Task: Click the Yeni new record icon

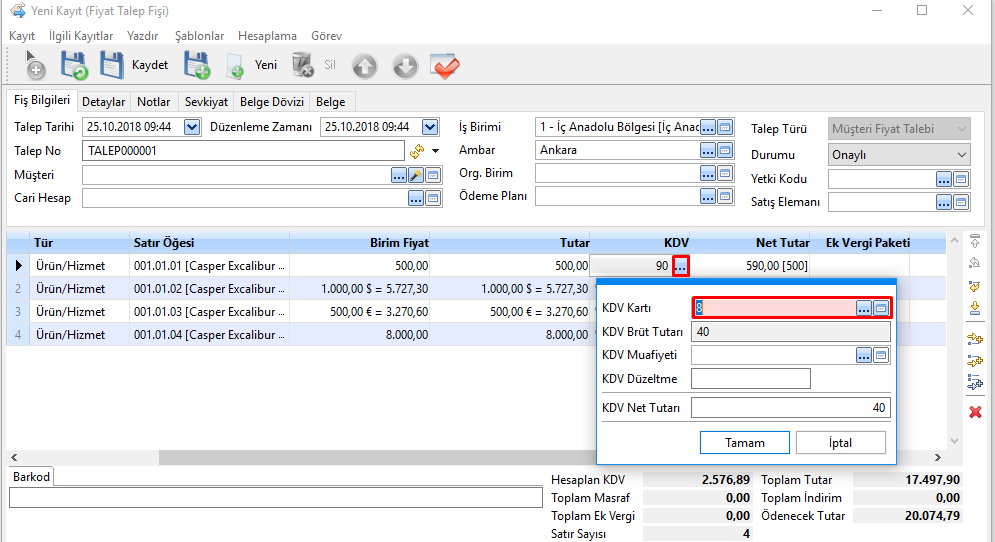Action: 236,66
